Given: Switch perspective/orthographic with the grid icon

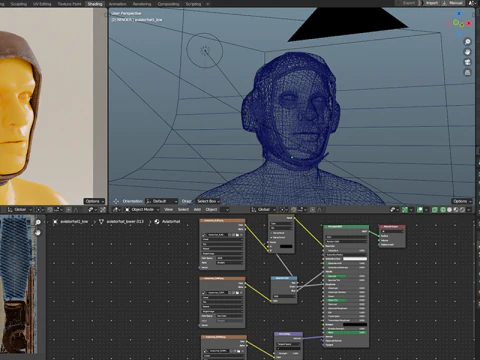Looking at the screenshot, I should tap(467, 73).
